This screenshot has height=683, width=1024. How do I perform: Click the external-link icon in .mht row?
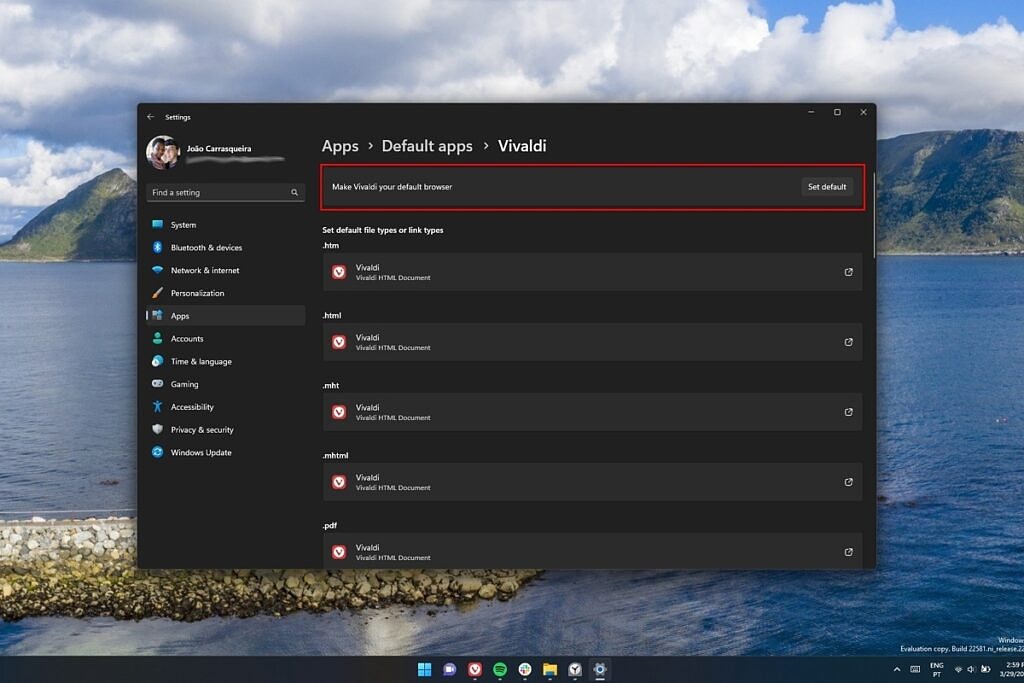pos(848,412)
